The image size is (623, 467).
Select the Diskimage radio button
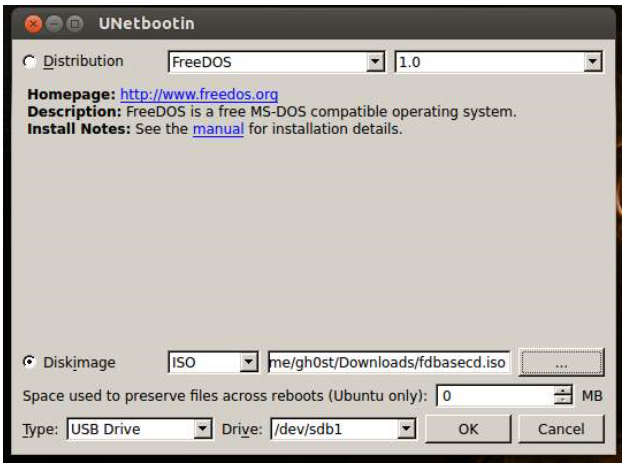click(29, 362)
